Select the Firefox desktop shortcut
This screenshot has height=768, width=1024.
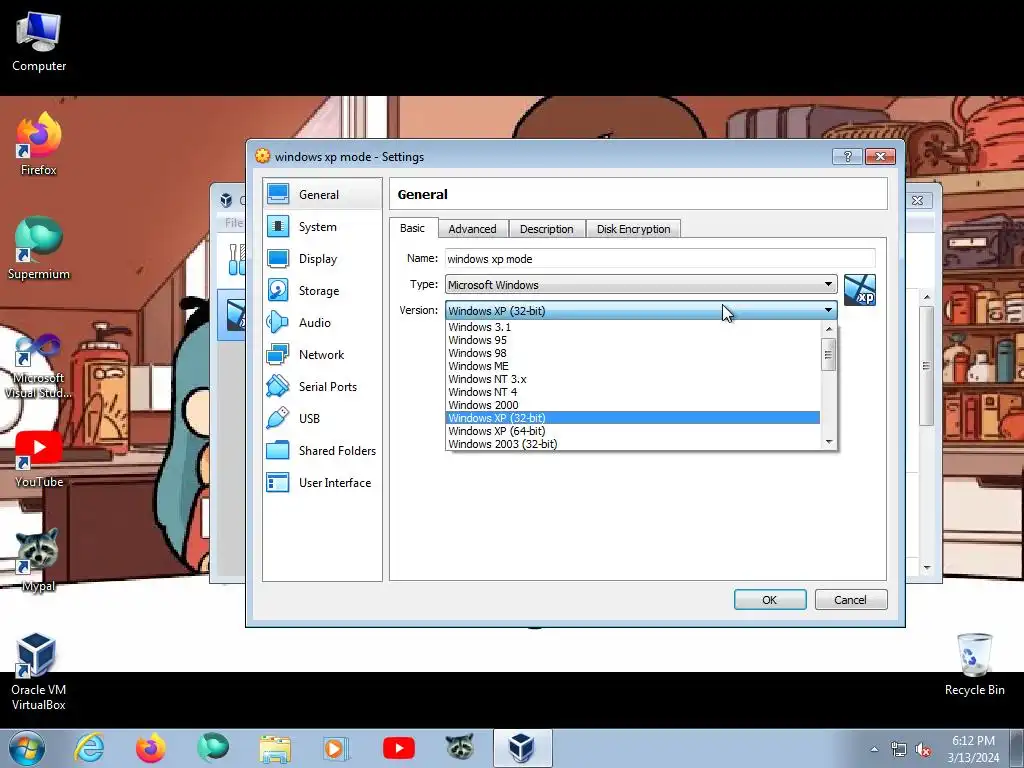tap(39, 144)
